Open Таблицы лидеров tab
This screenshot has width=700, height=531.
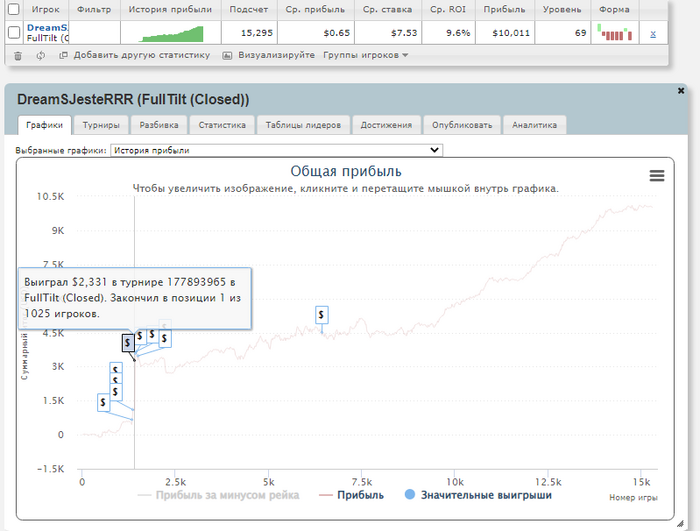[303, 125]
